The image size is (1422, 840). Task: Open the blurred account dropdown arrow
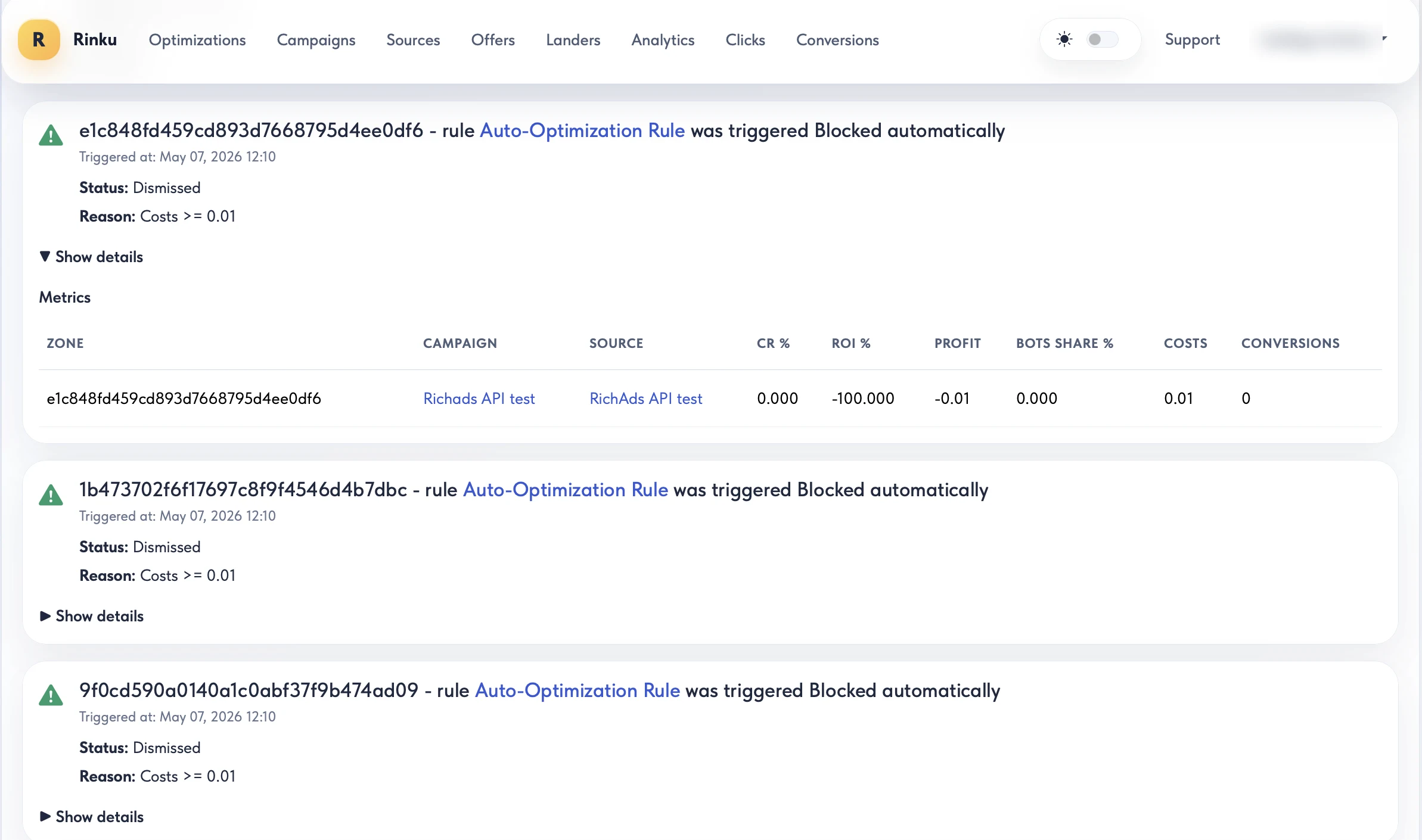[x=1384, y=39]
